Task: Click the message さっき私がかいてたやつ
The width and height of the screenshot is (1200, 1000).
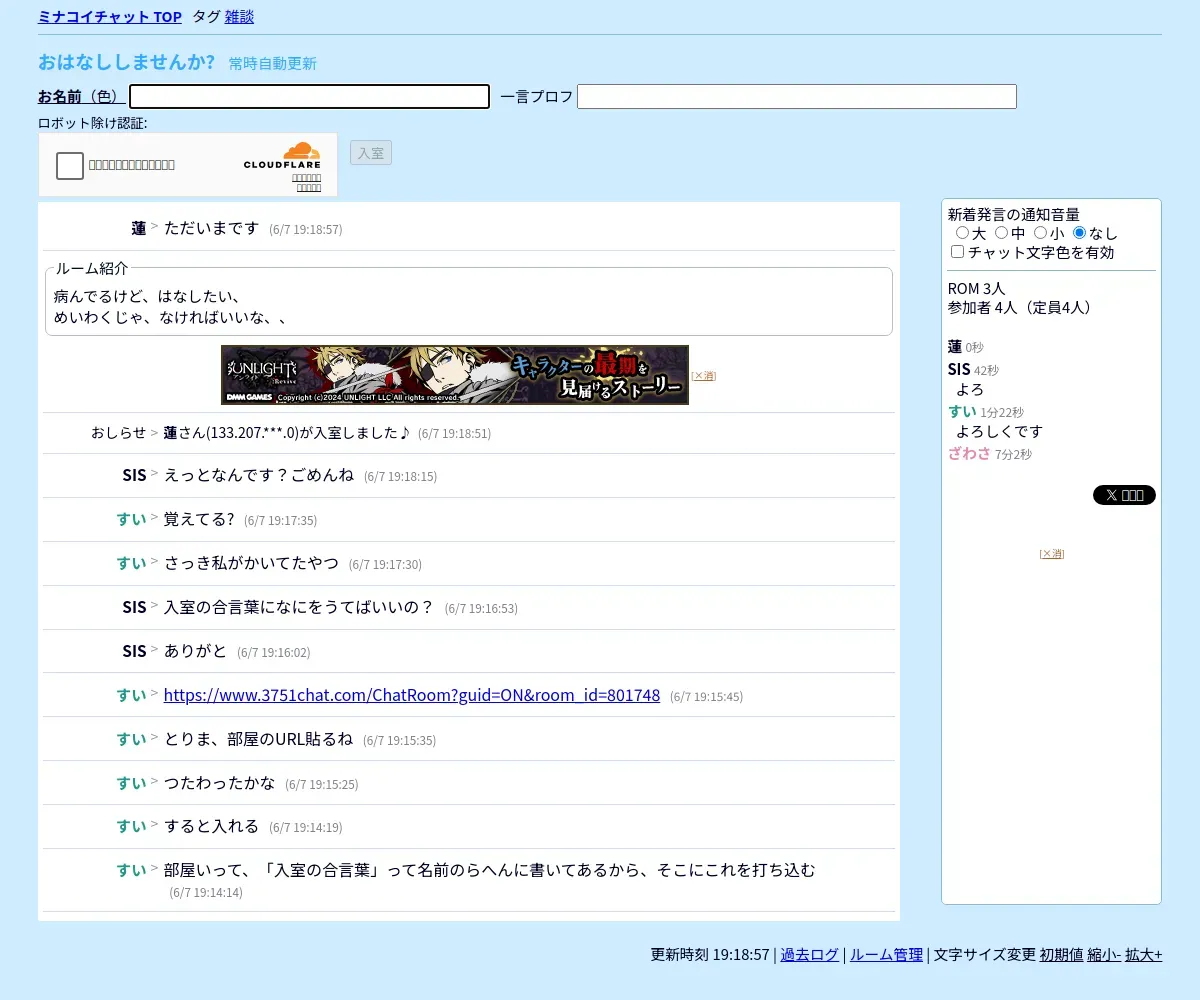Action: tap(251, 563)
